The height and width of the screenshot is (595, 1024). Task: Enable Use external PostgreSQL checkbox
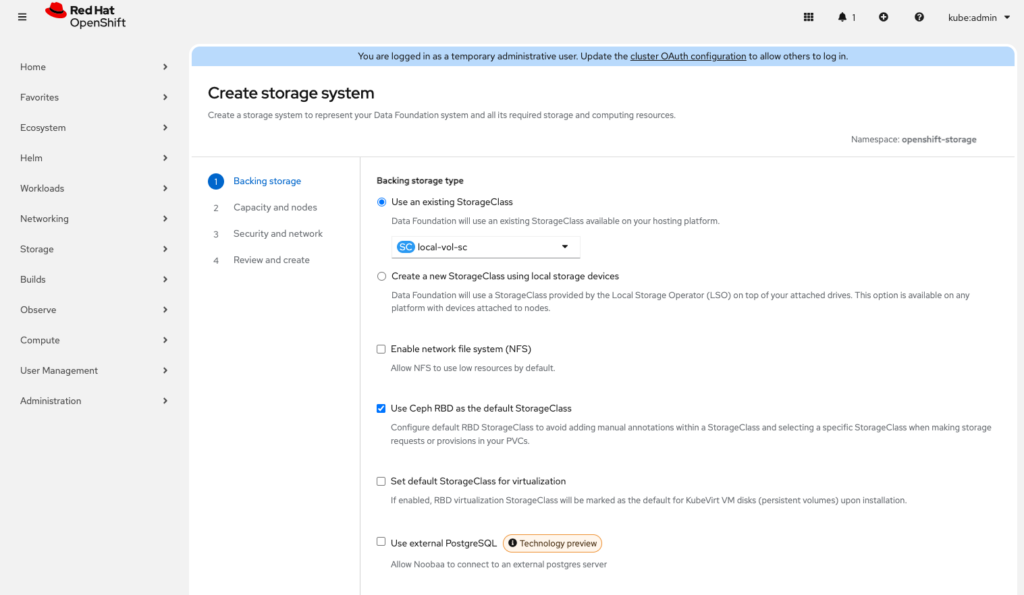(381, 542)
